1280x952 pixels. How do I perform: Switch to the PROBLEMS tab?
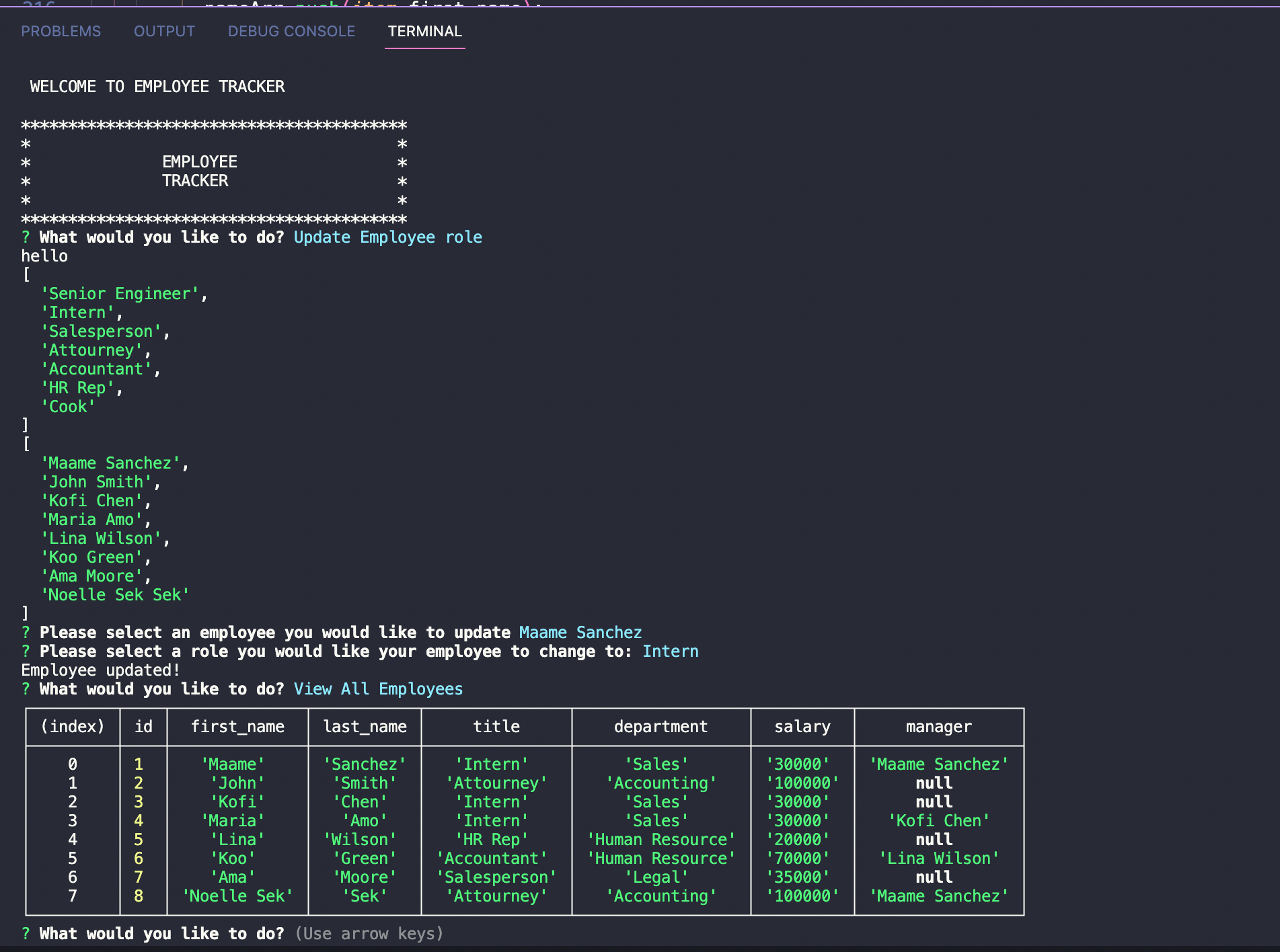(x=61, y=32)
